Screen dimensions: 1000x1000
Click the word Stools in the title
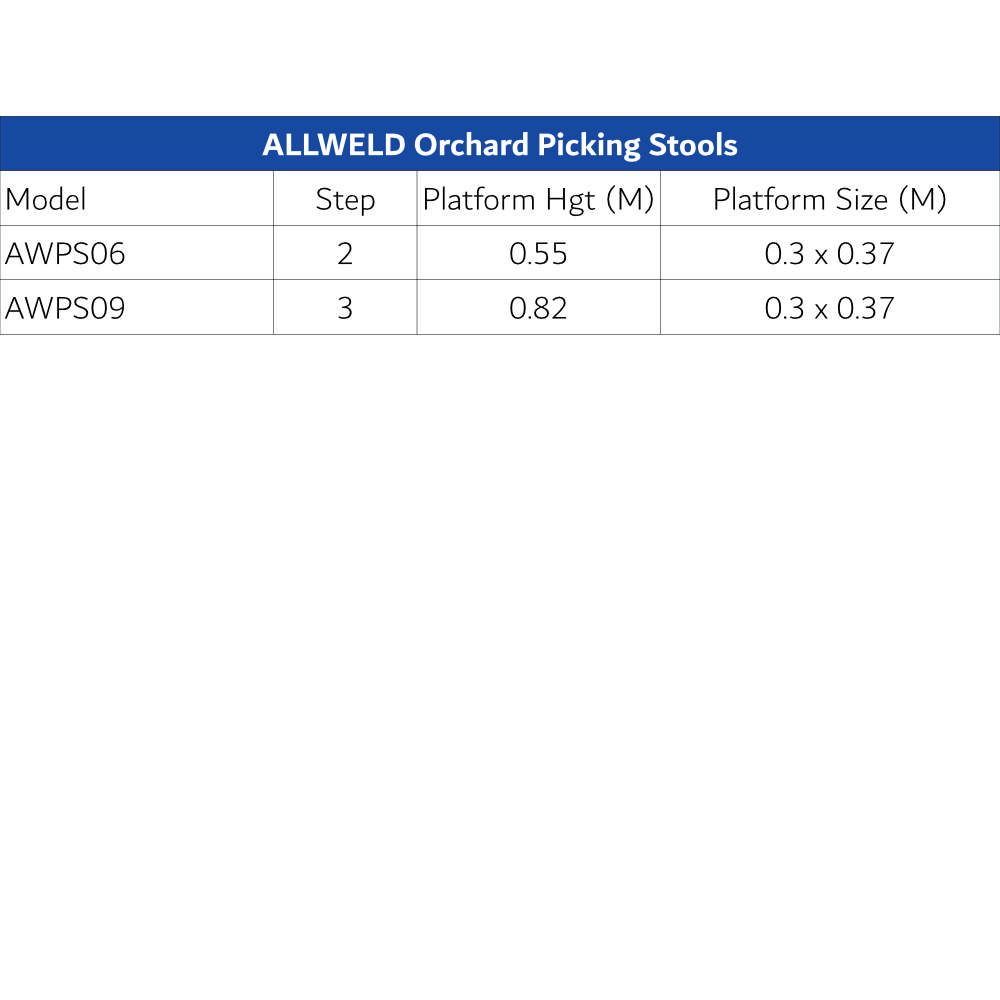pos(692,145)
